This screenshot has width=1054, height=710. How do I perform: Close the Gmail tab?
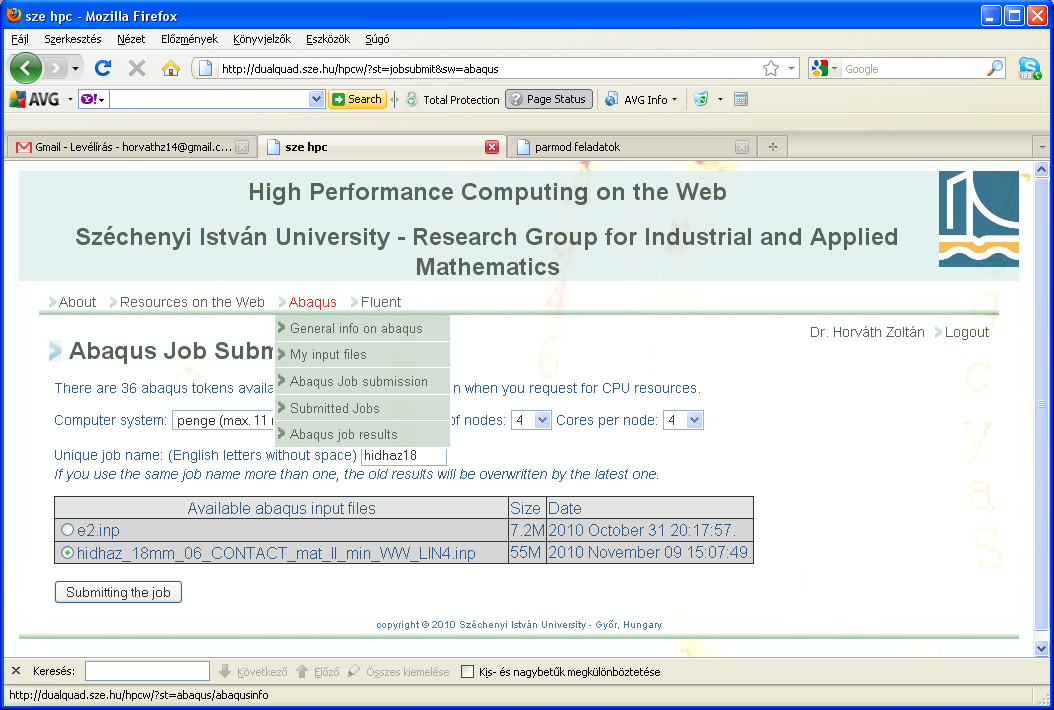click(x=243, y=147)
